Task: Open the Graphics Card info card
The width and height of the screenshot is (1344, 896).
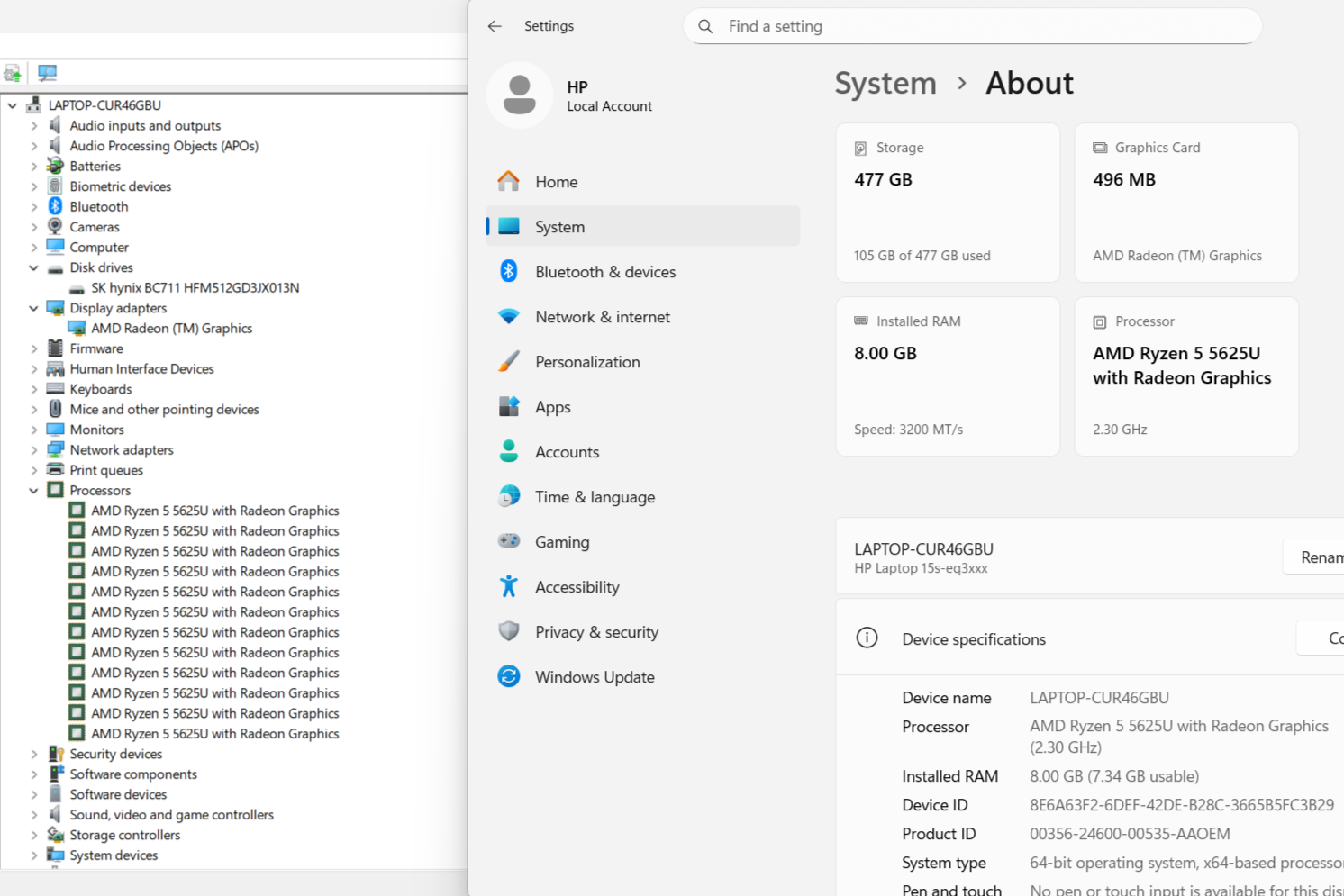Action: click(x=1186, y=203)
